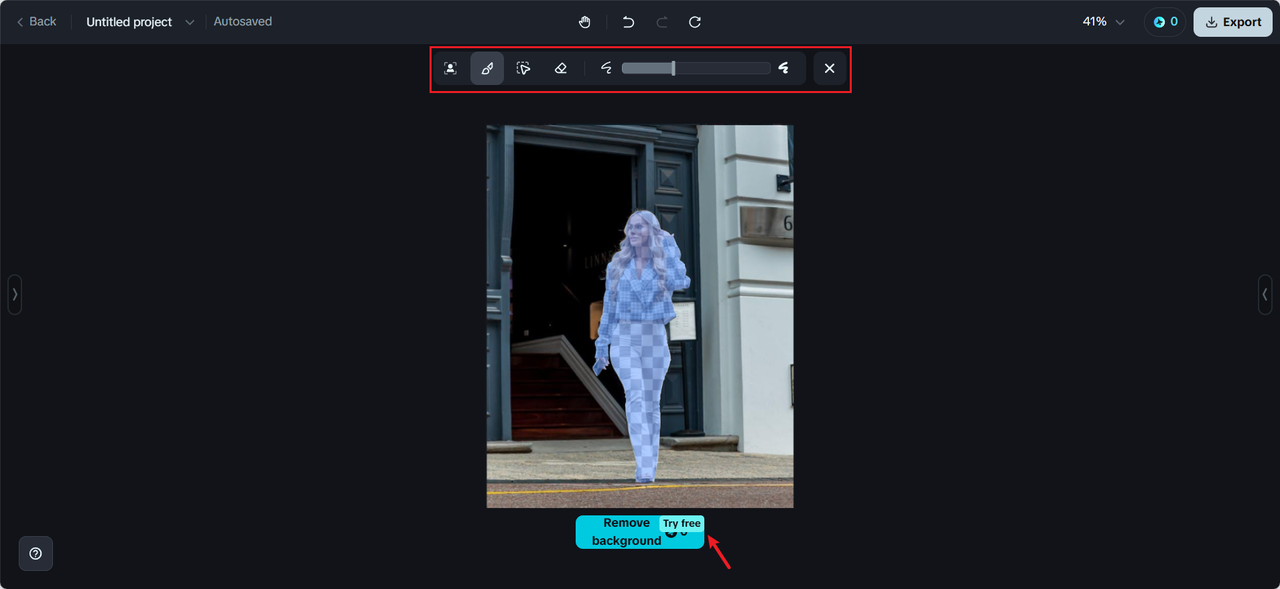Close the selection toolbar

coord(829,68)
